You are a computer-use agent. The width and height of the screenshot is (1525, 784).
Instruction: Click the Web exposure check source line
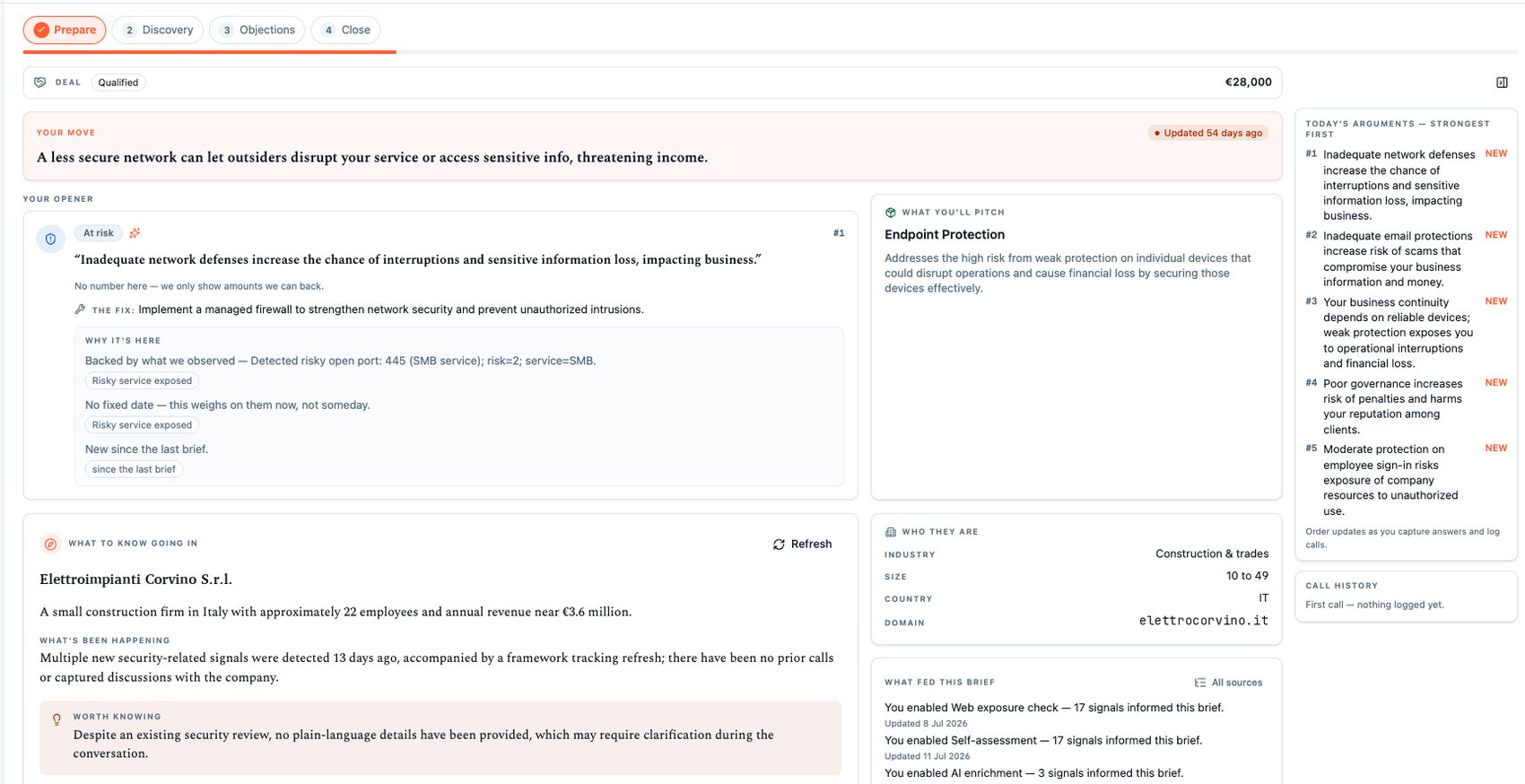tap(1054, 708)
